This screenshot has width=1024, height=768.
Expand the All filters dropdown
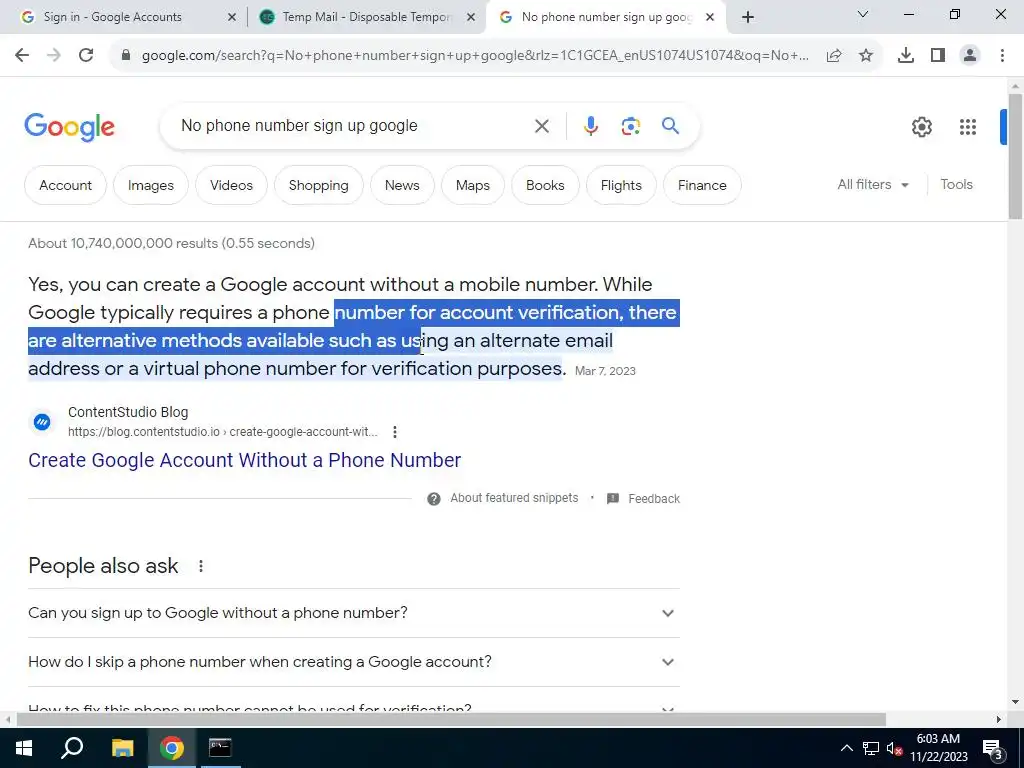873,185
